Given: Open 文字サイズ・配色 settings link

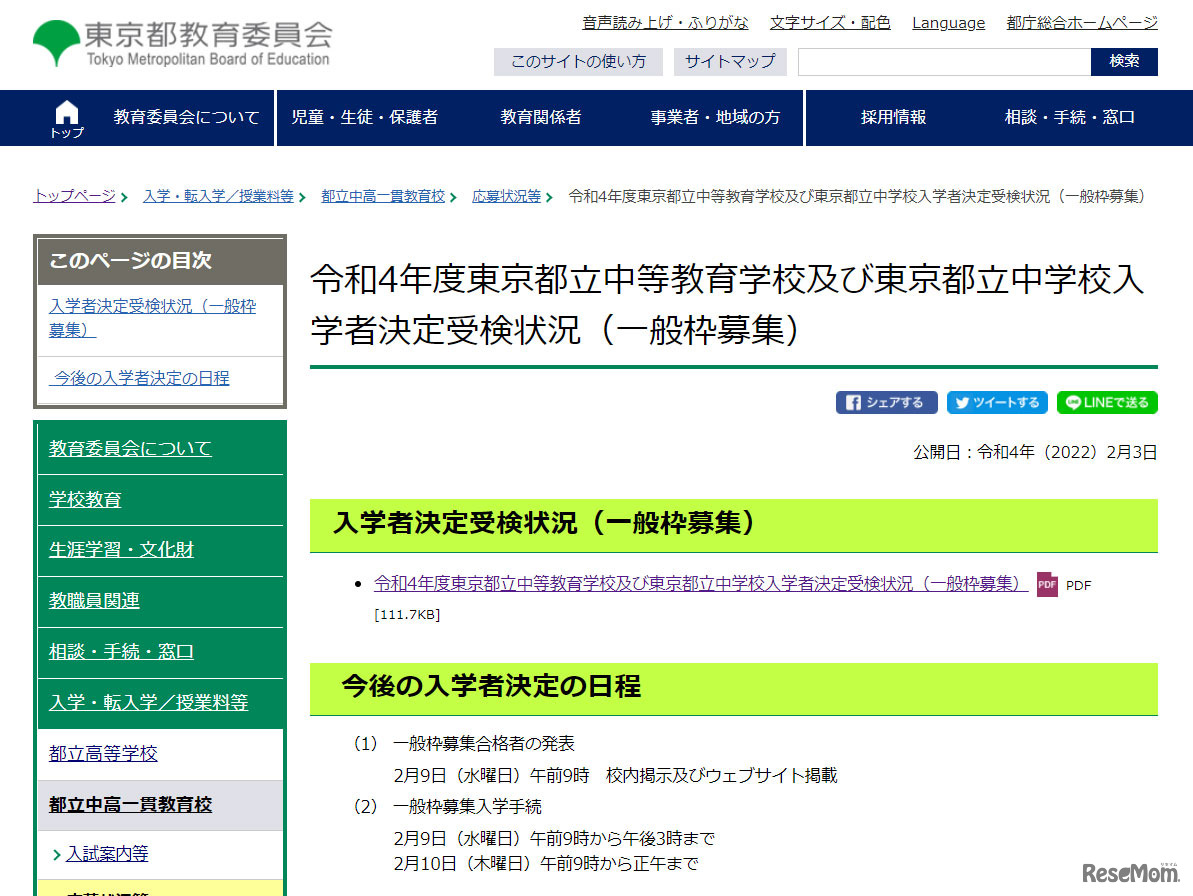Looking at the screenshot, I should 830,23.
